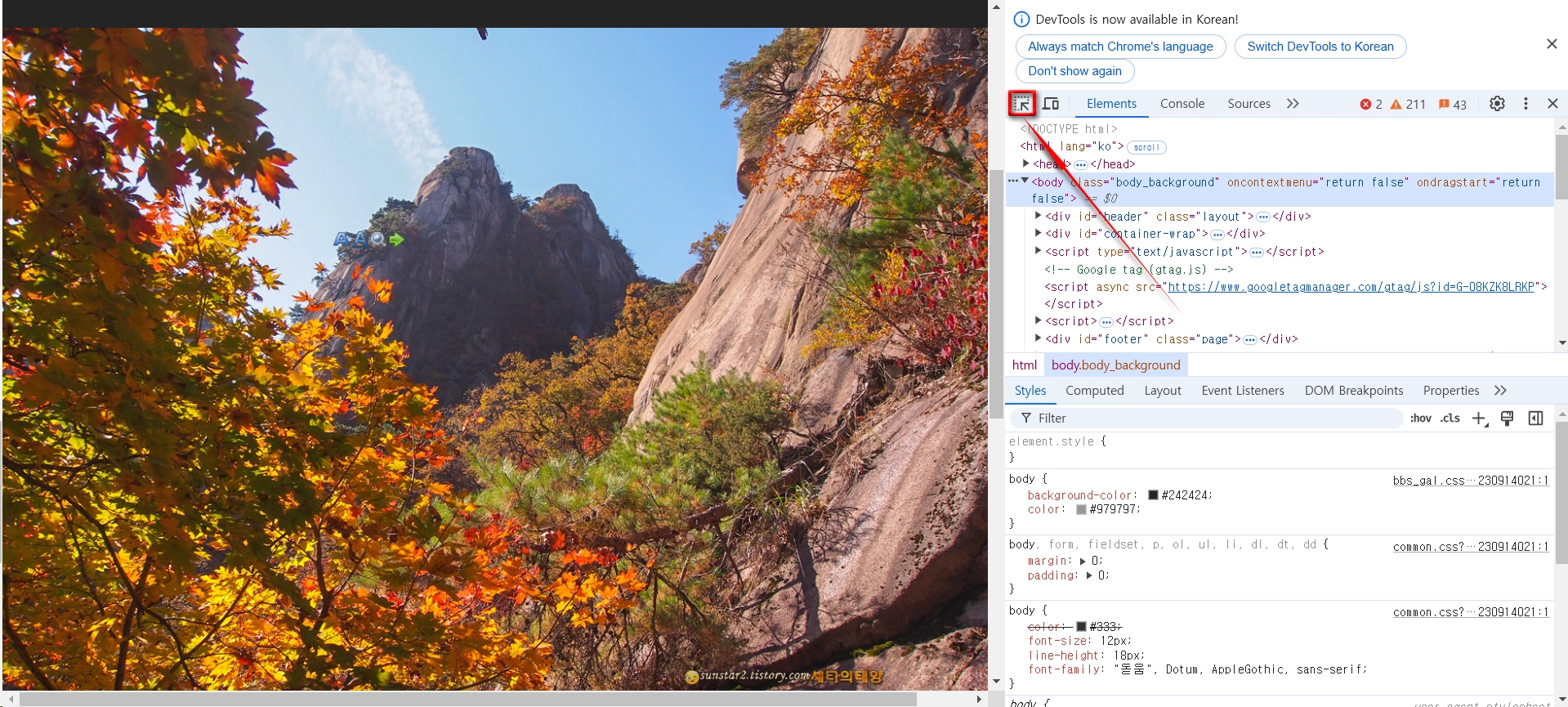Open the 211 warnings indicator
This screenshot has width=1568, height=707.
(x=1408, y=105)
